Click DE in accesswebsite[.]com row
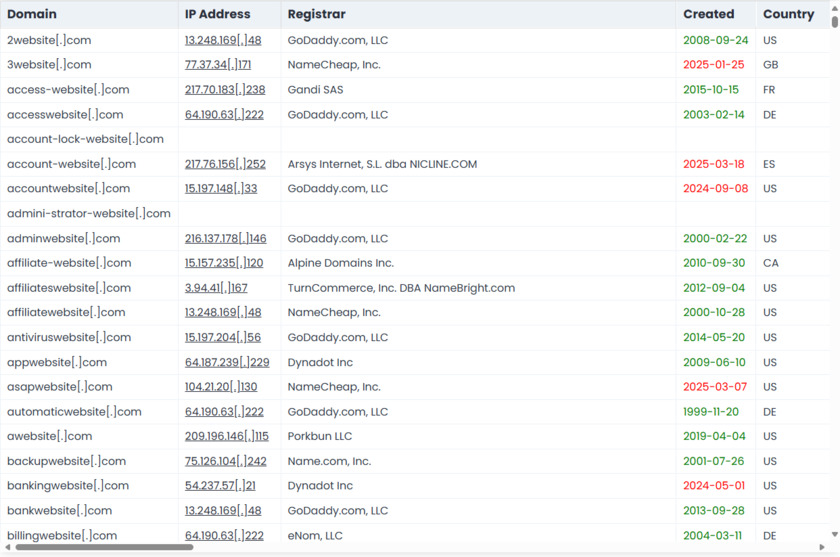Image resolution: width=840 pixels, height=557 pixels. (x=769, y=115)
